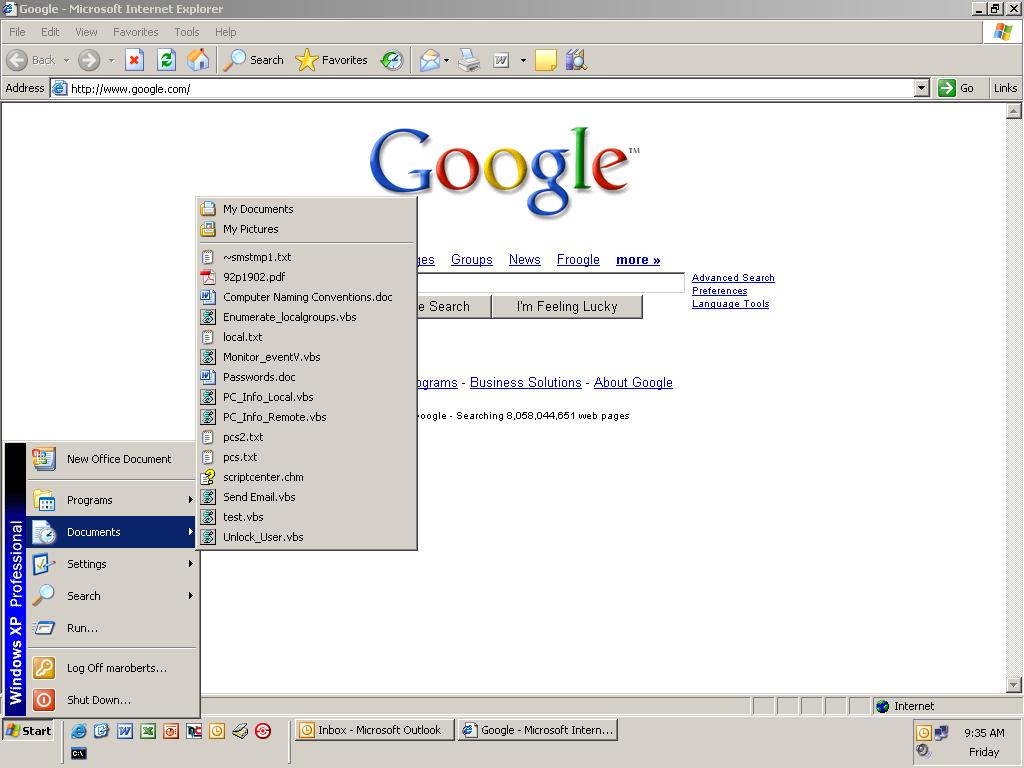The image size is (1024, 768).
Task: Open Mail via the envelope toolbar icon
Action: [x=428, y=60]
